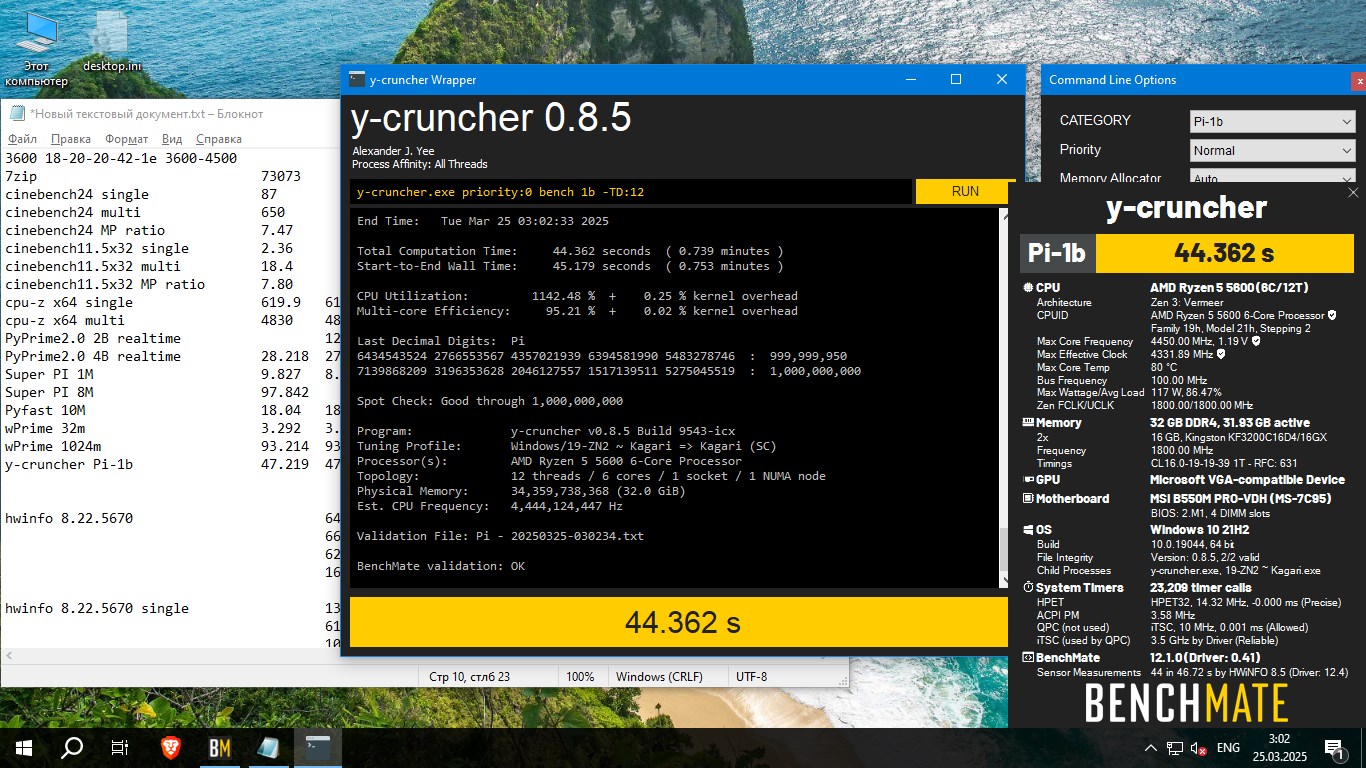Click the shield beside Max Effective Clock value
The height and width of the screenshot is (768, 1366).
[1222, 354]
